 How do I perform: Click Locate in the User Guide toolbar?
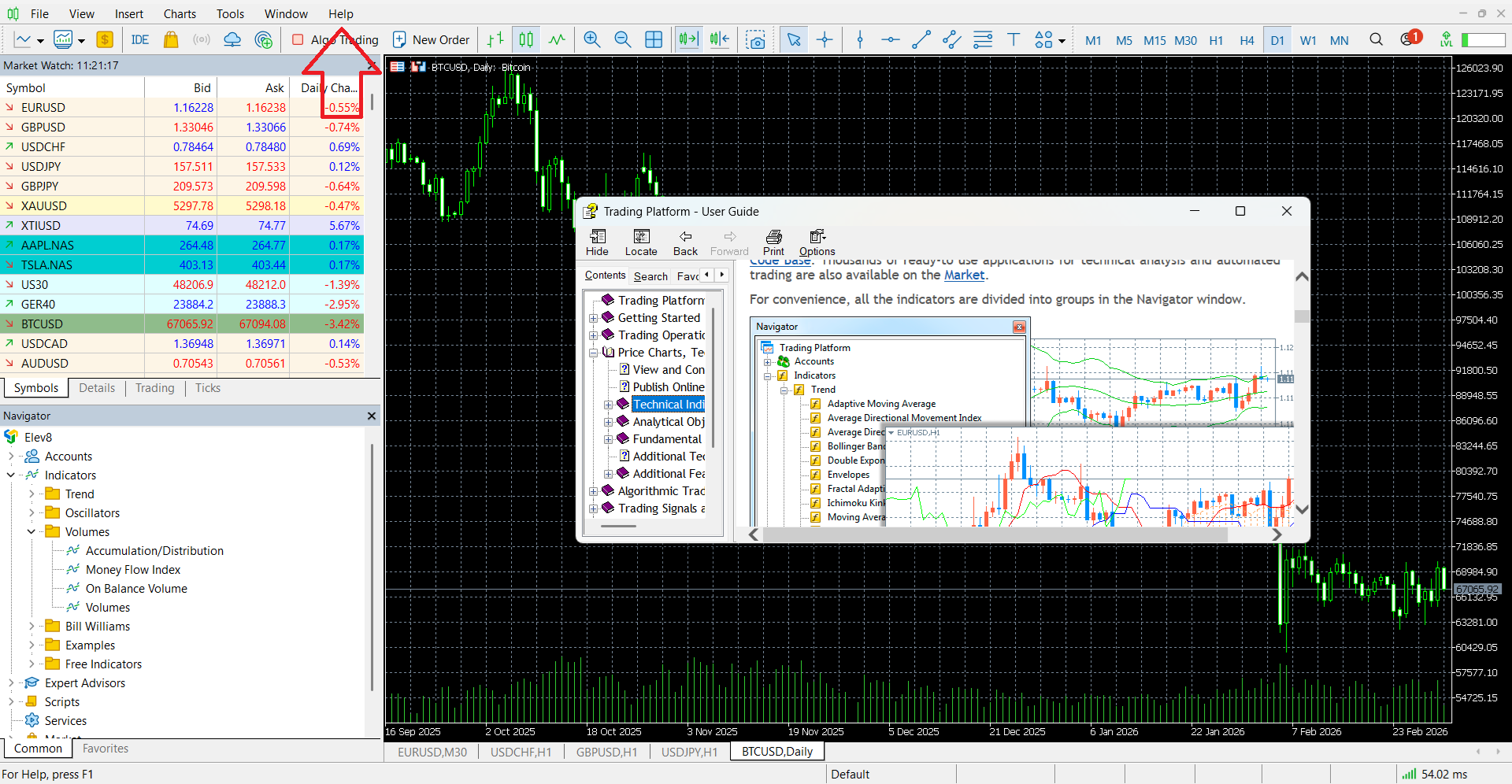tap(641, 242)
